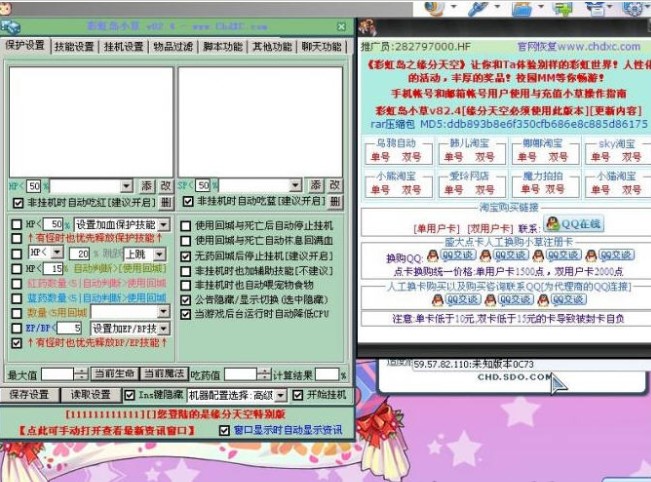Click the HP< 50 percent input field
This screenshot has height=482, width=651.
pyautogui.click(x=53, y=225)
